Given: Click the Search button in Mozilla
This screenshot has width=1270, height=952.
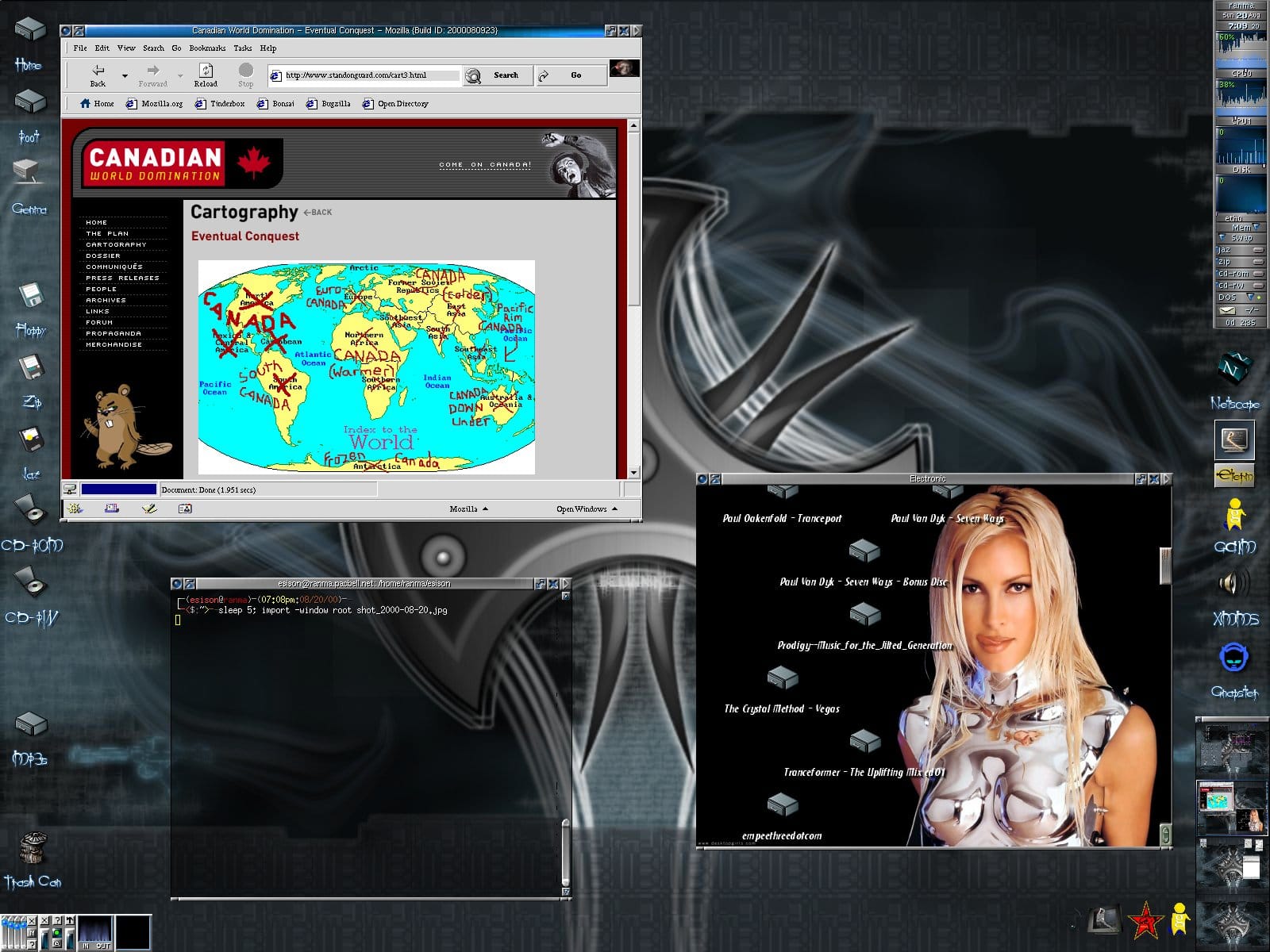Looking at the screenshot, I should point(498,76).
